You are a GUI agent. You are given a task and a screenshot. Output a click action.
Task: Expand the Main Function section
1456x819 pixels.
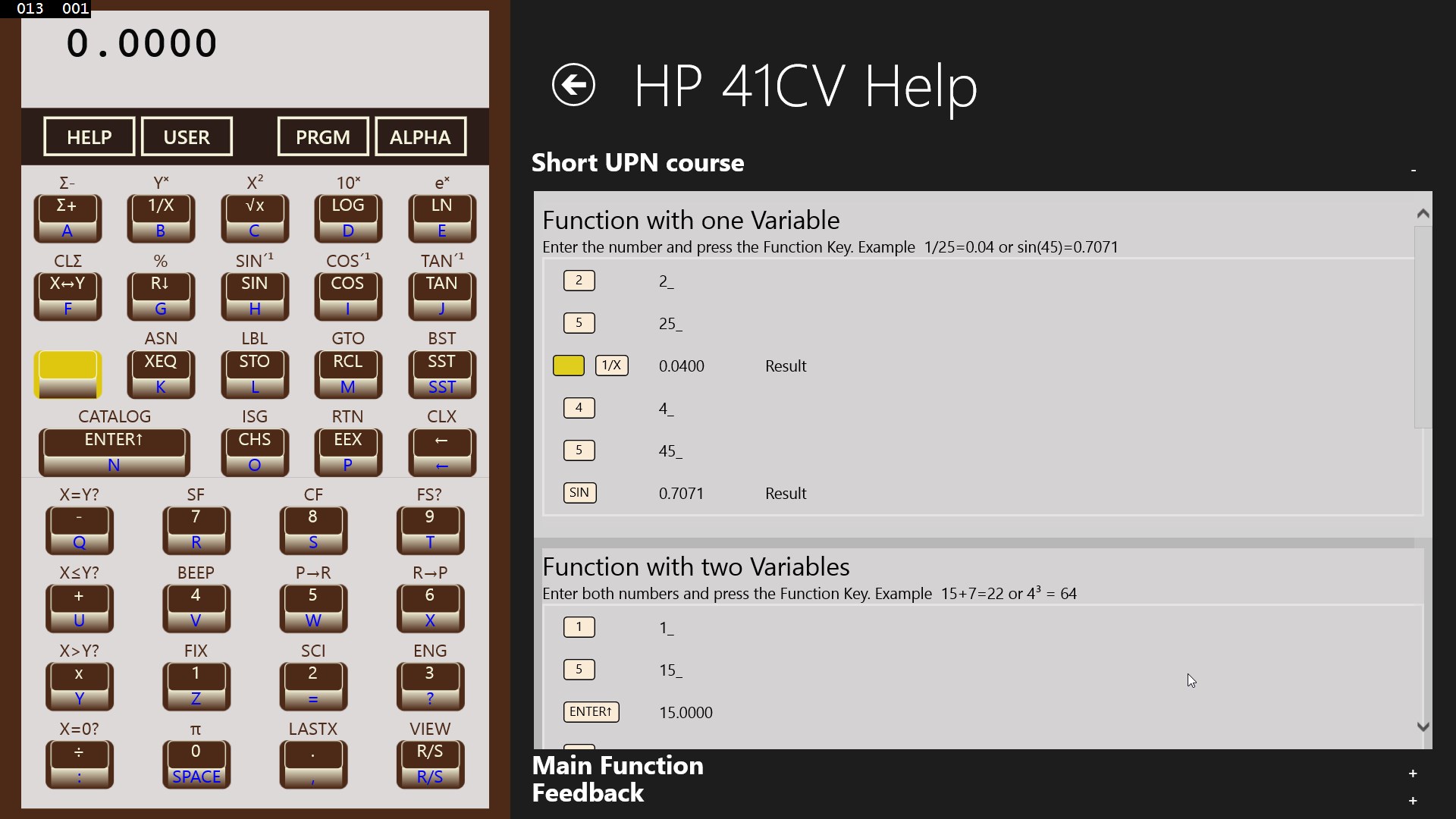pos(1412,773)
